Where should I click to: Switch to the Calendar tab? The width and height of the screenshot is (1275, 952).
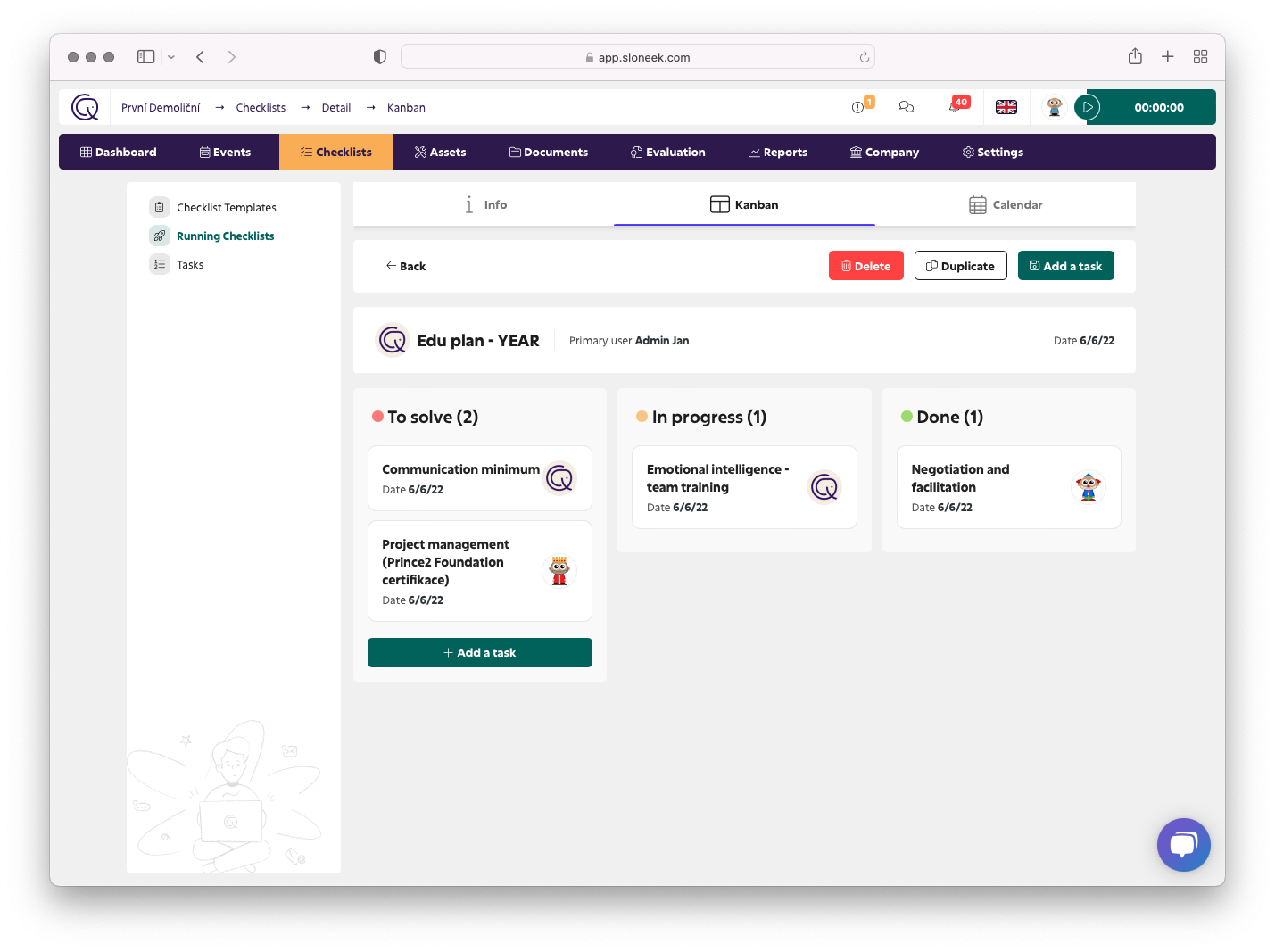pyautogui.click(x=1006, y=204)
